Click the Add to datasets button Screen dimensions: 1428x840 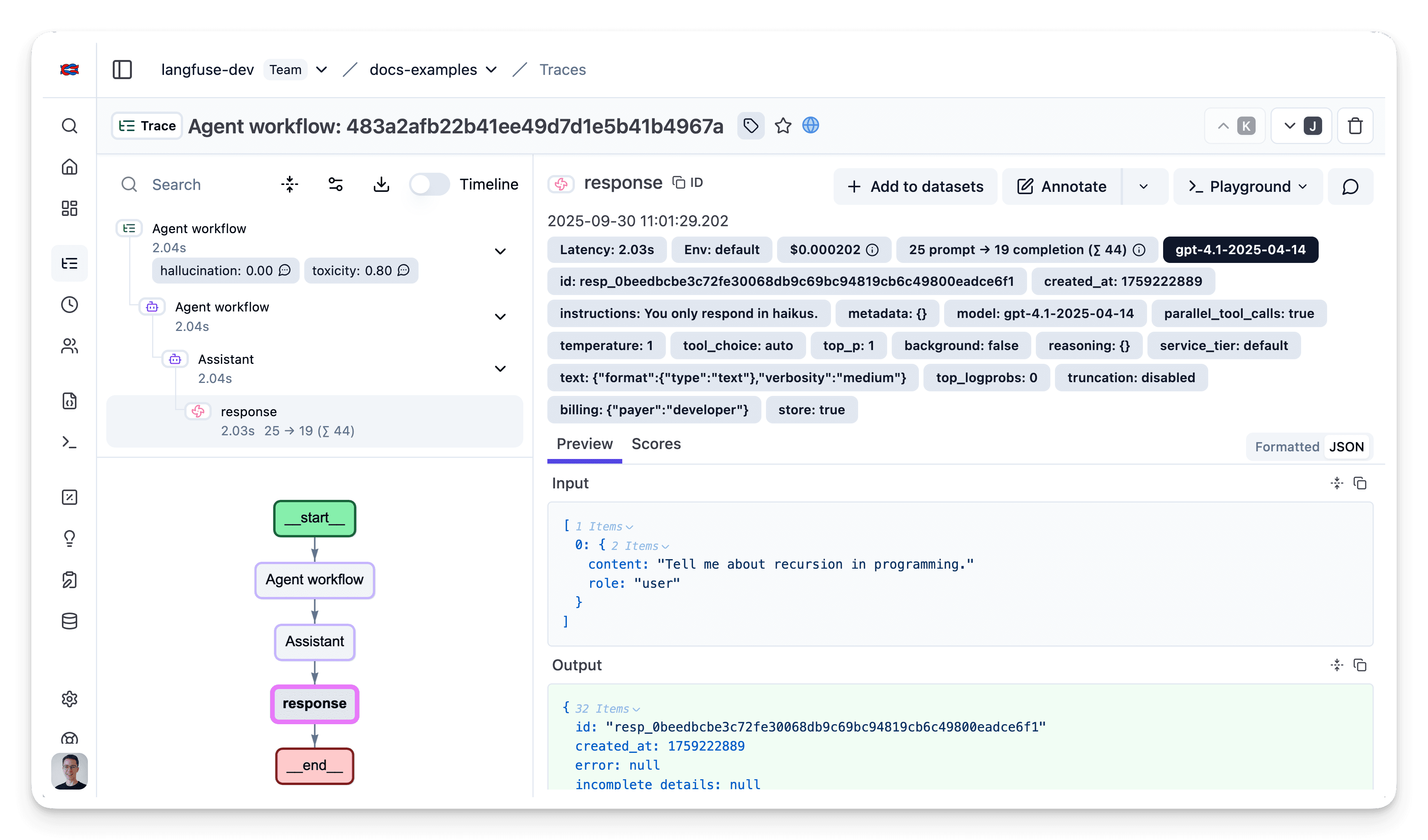pyautogui.click(x=915, y=186)
